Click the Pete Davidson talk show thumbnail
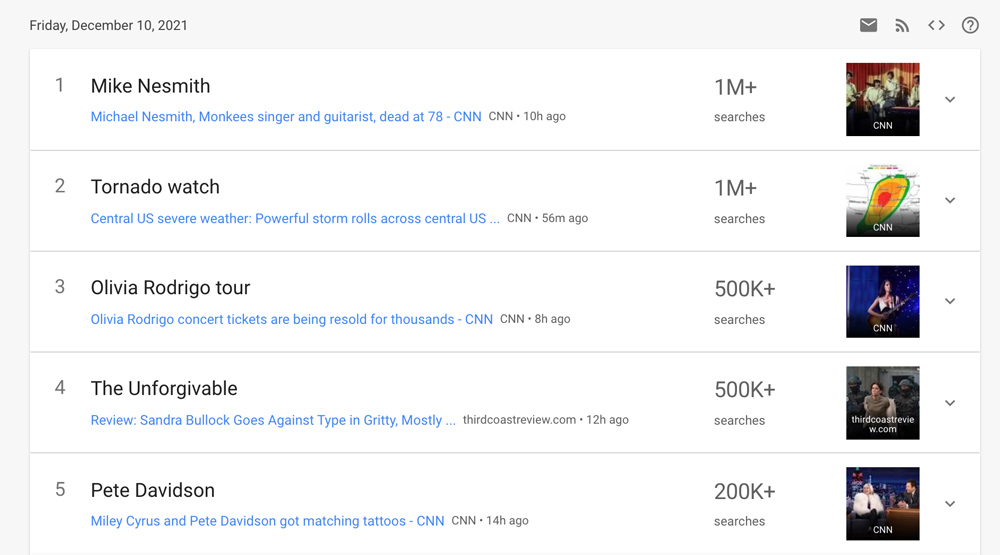Screen dimensions: 1000x555 click(x=883, y=503)
